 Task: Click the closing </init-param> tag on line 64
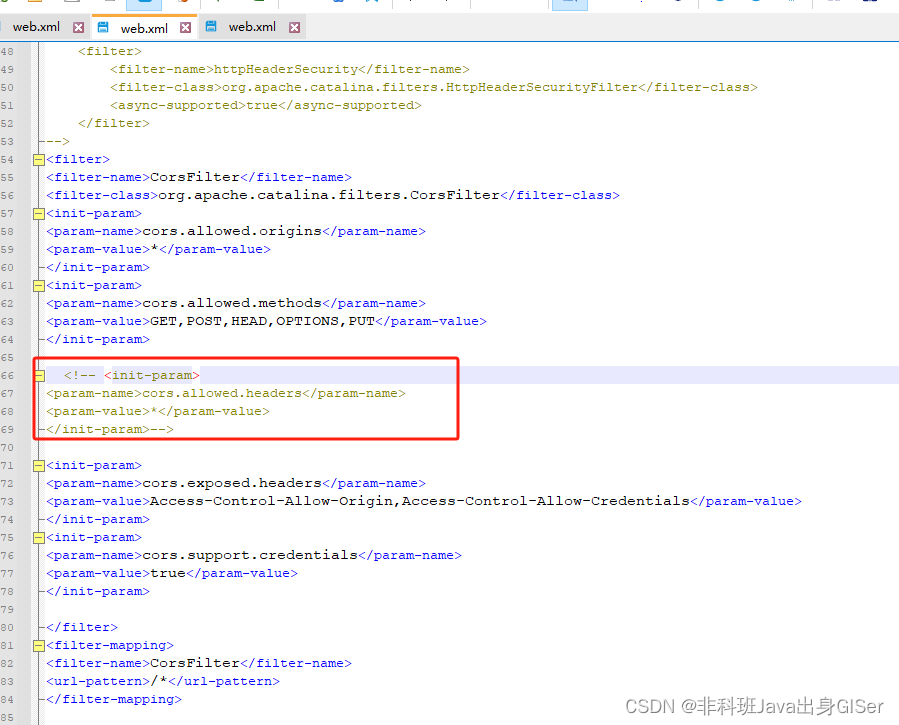tap(97, 339)
